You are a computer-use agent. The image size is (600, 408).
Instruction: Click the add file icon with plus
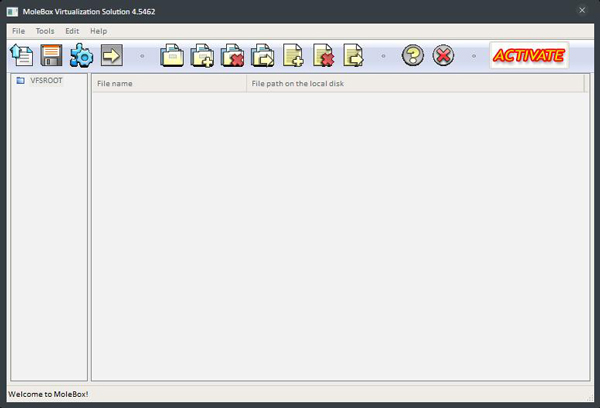point(293,55)
